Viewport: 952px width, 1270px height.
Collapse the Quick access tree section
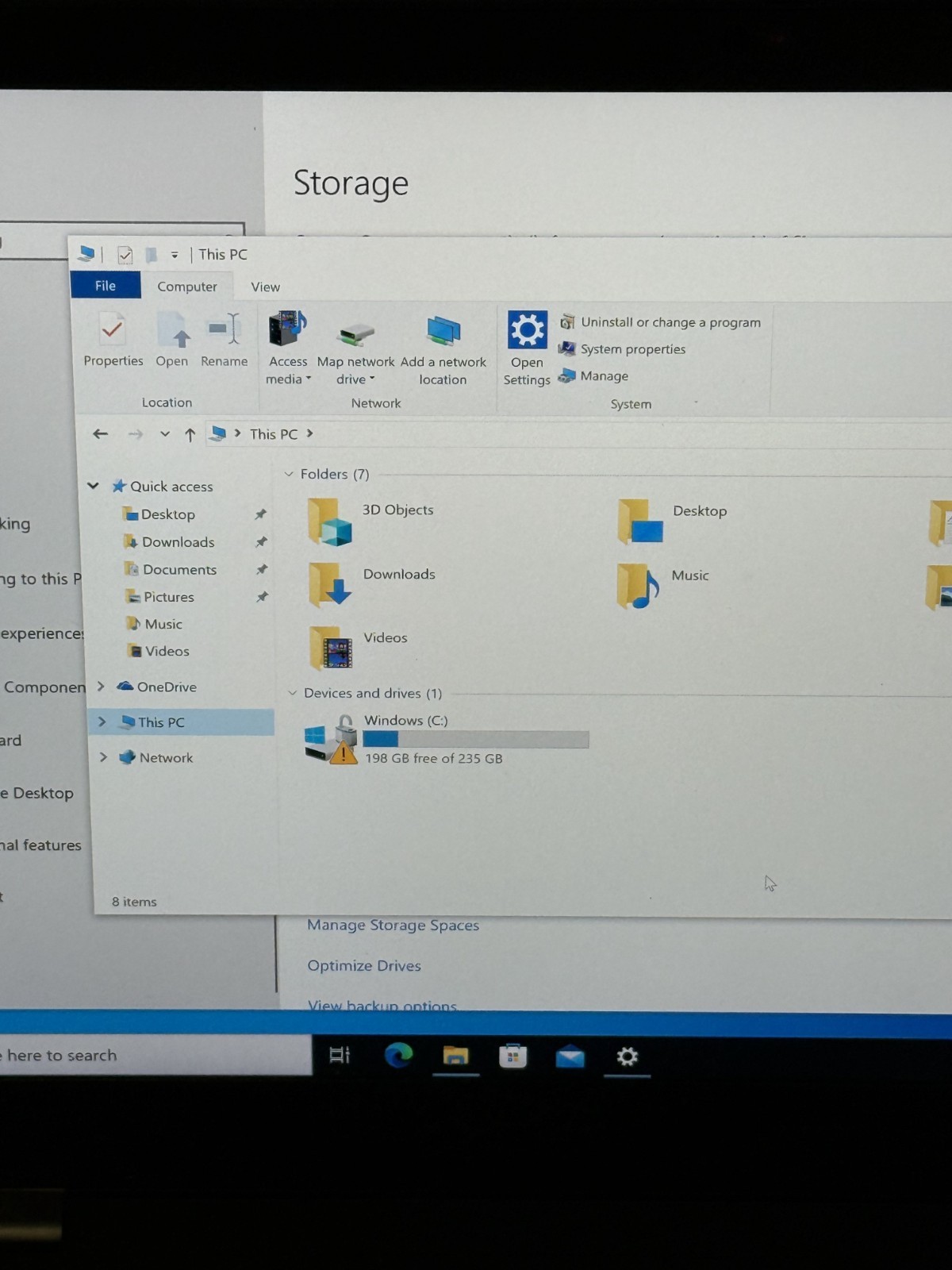point(93,486)
